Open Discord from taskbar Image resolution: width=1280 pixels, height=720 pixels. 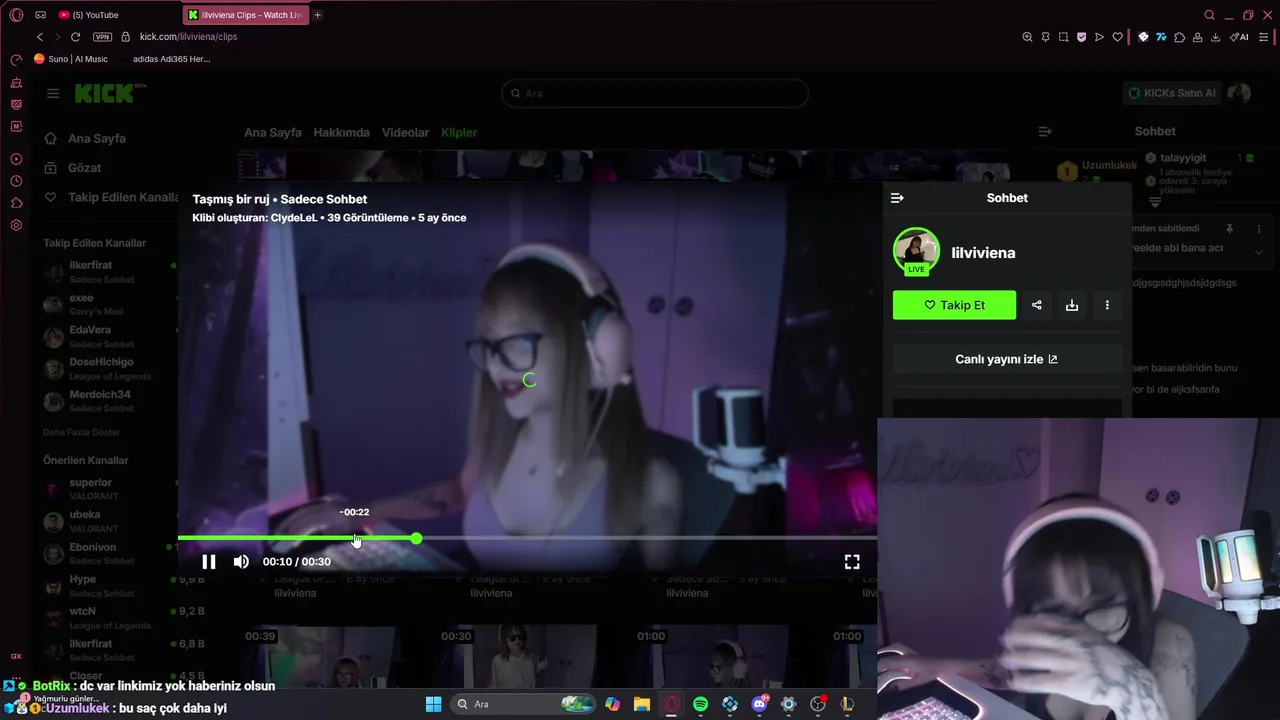[759, 704]
